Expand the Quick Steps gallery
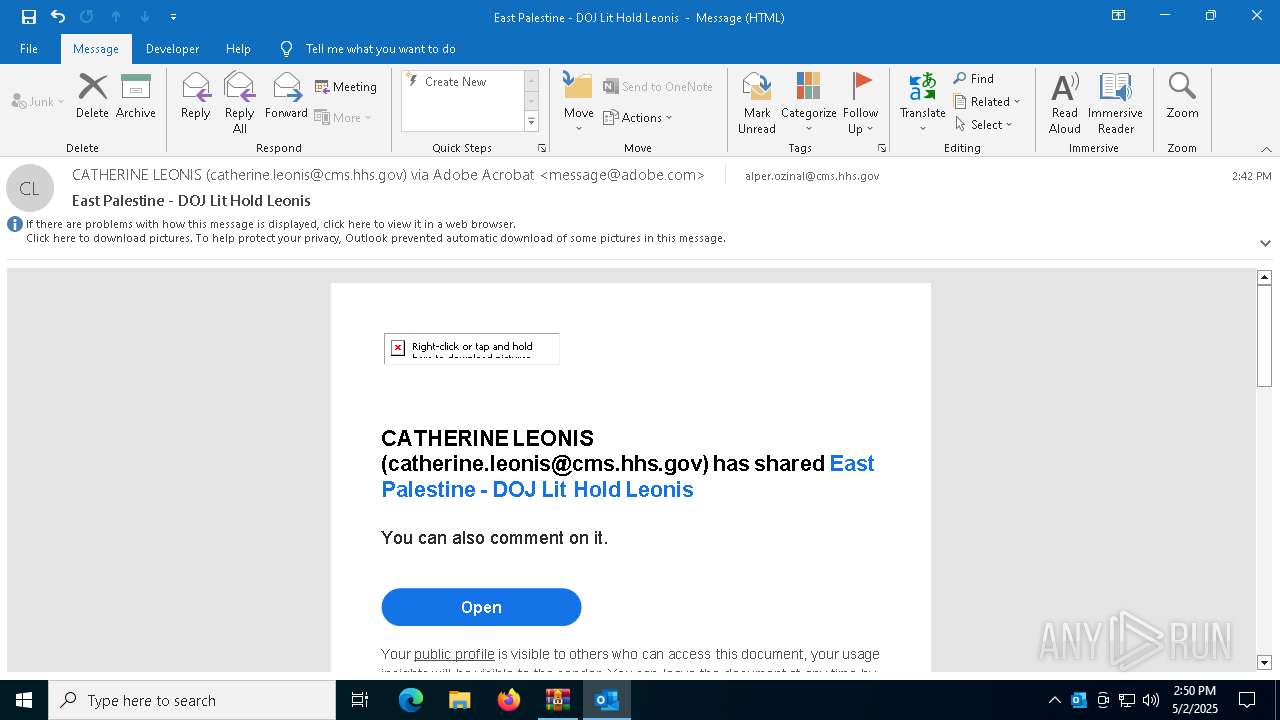 click(x=531, y=122)
